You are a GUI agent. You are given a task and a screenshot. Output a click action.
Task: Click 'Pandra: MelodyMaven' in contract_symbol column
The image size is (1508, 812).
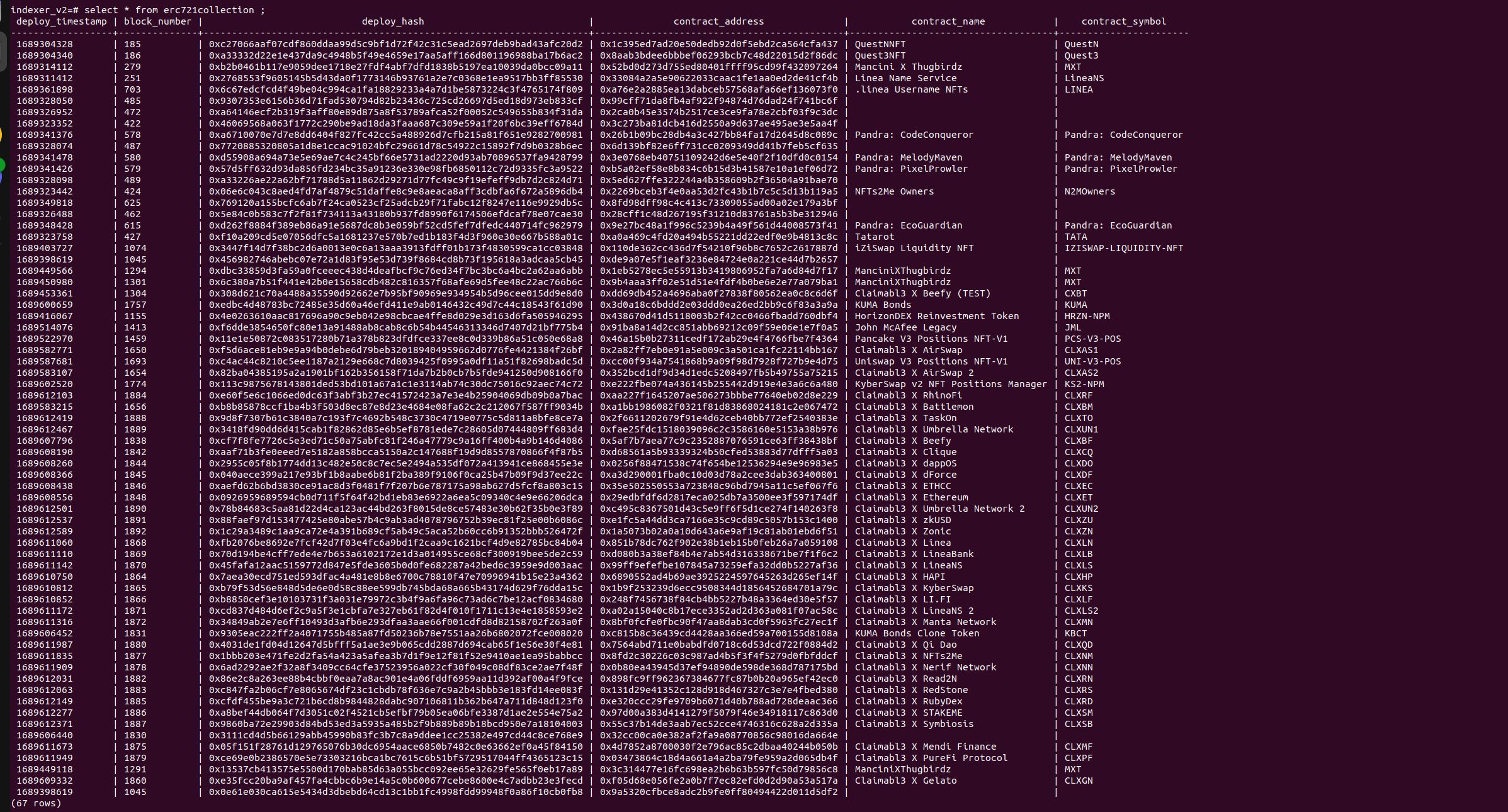(x=1118, y=157)
